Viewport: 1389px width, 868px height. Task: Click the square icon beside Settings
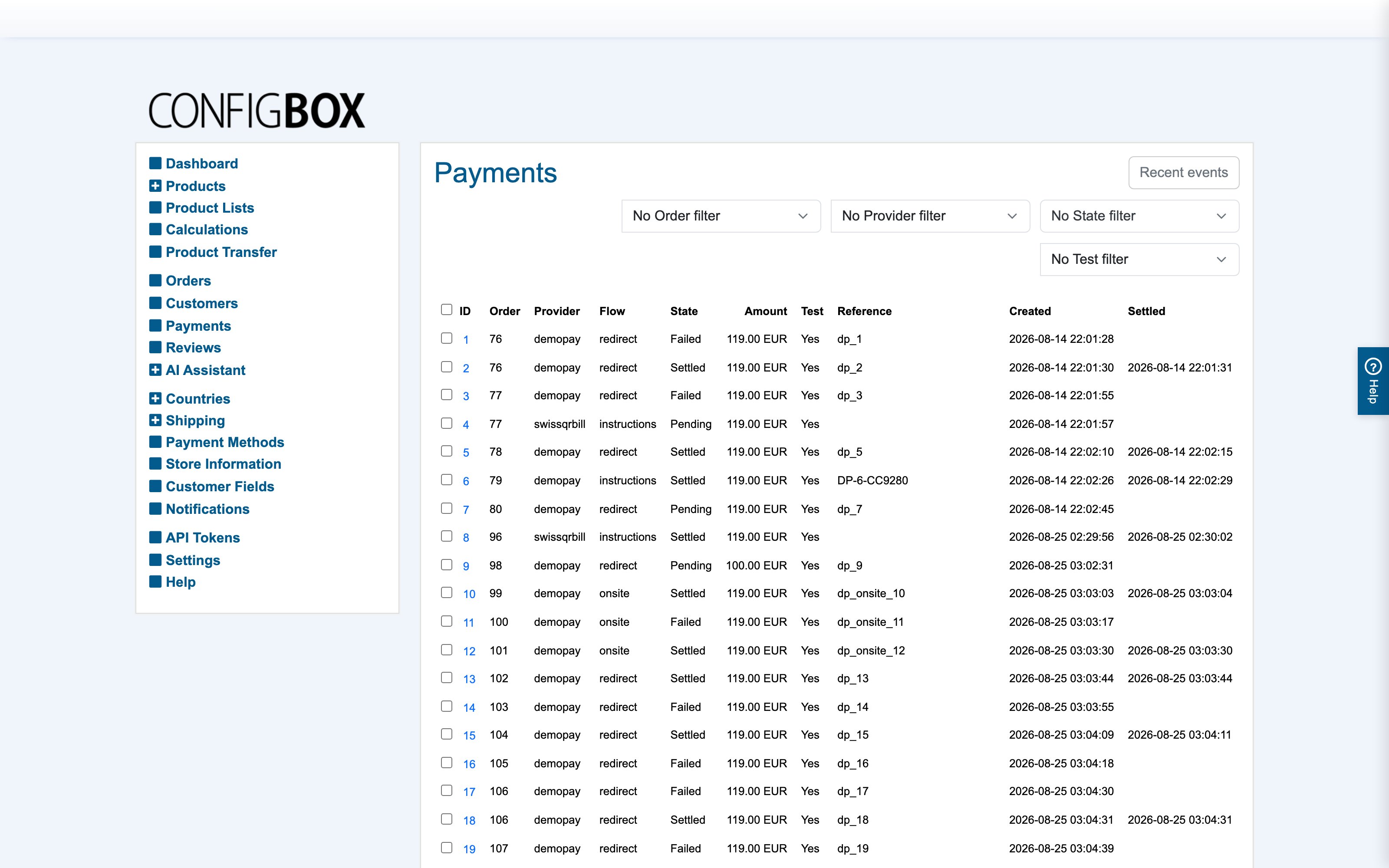(x=155, y=560)
